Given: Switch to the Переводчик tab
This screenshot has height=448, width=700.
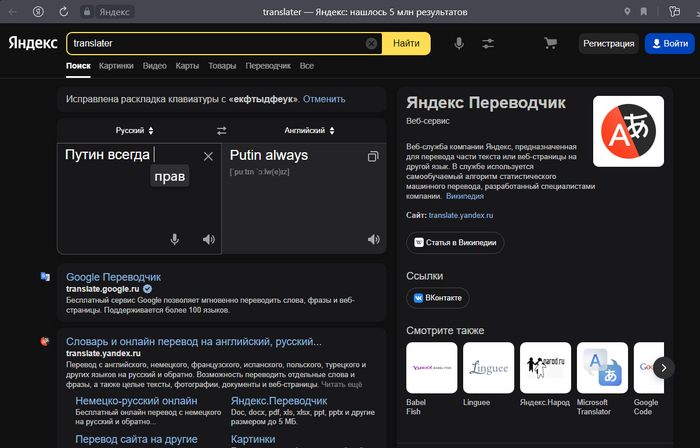Looking at the screenshot, I should click(x=268, y=66).
